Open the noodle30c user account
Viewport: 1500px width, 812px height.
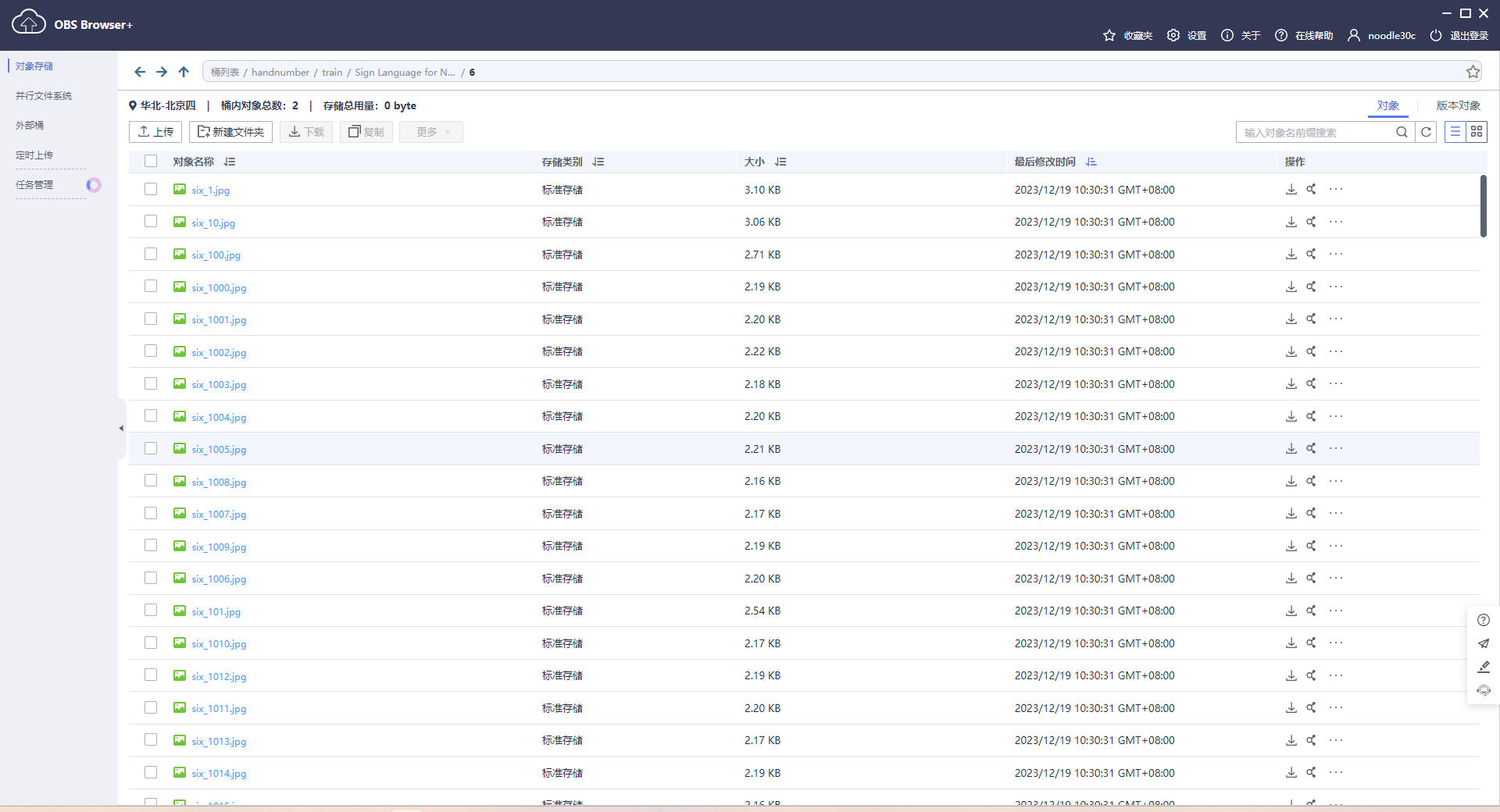(1381, 35)
